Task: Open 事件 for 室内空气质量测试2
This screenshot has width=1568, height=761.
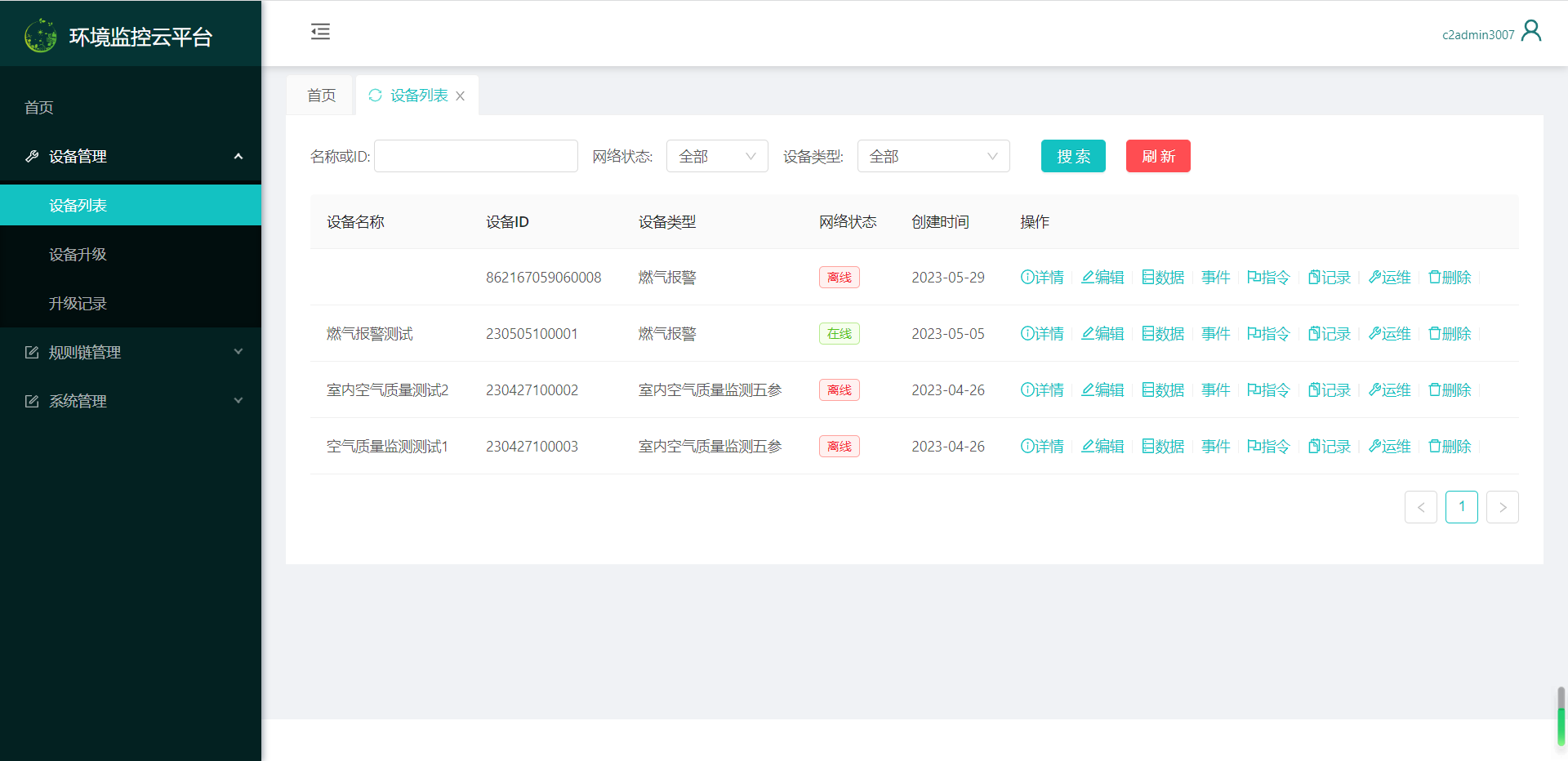Action: [1216, 390]
